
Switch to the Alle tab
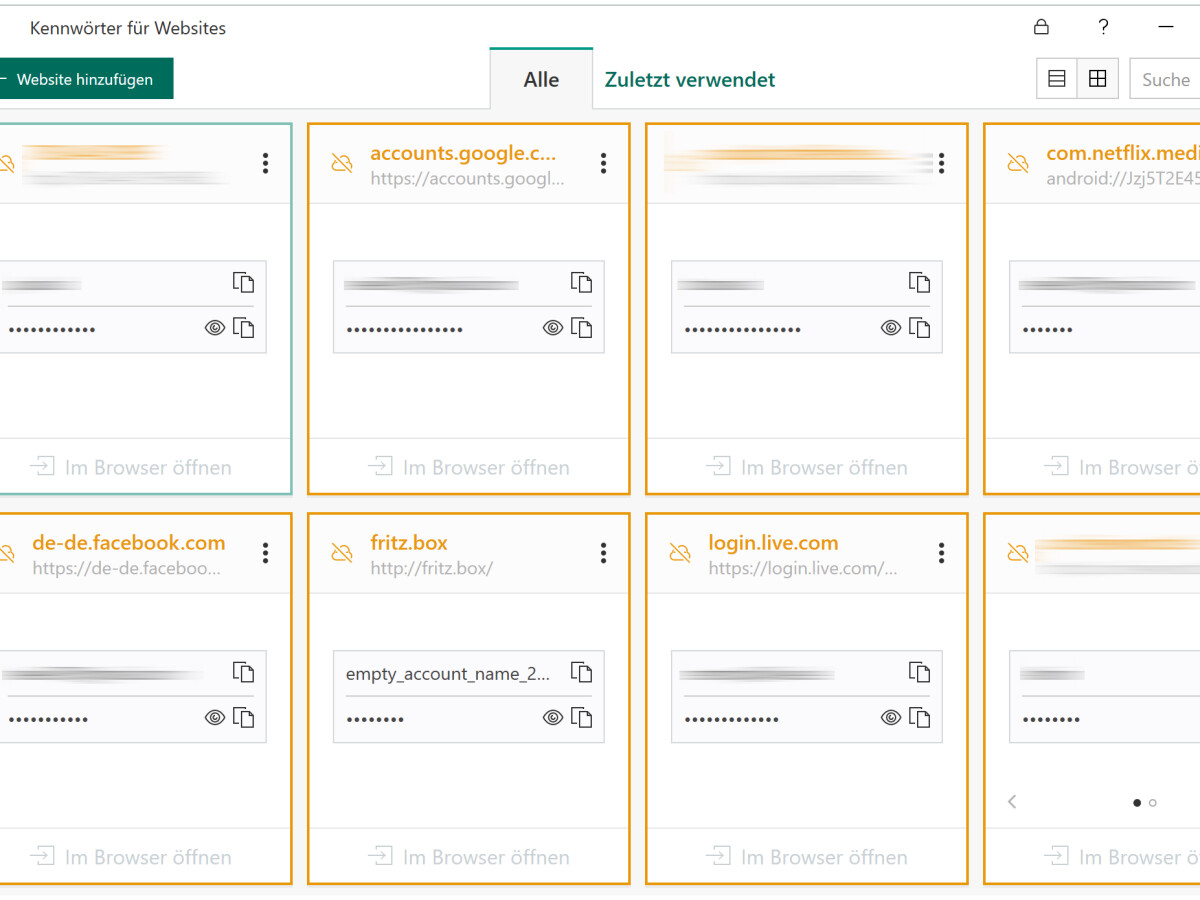click(541, 80)
